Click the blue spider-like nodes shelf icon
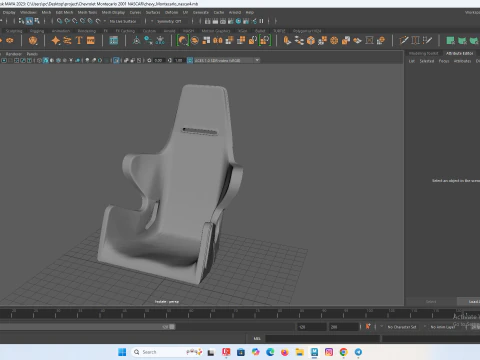The image size is (480, 360). click(x=160, y=41)
